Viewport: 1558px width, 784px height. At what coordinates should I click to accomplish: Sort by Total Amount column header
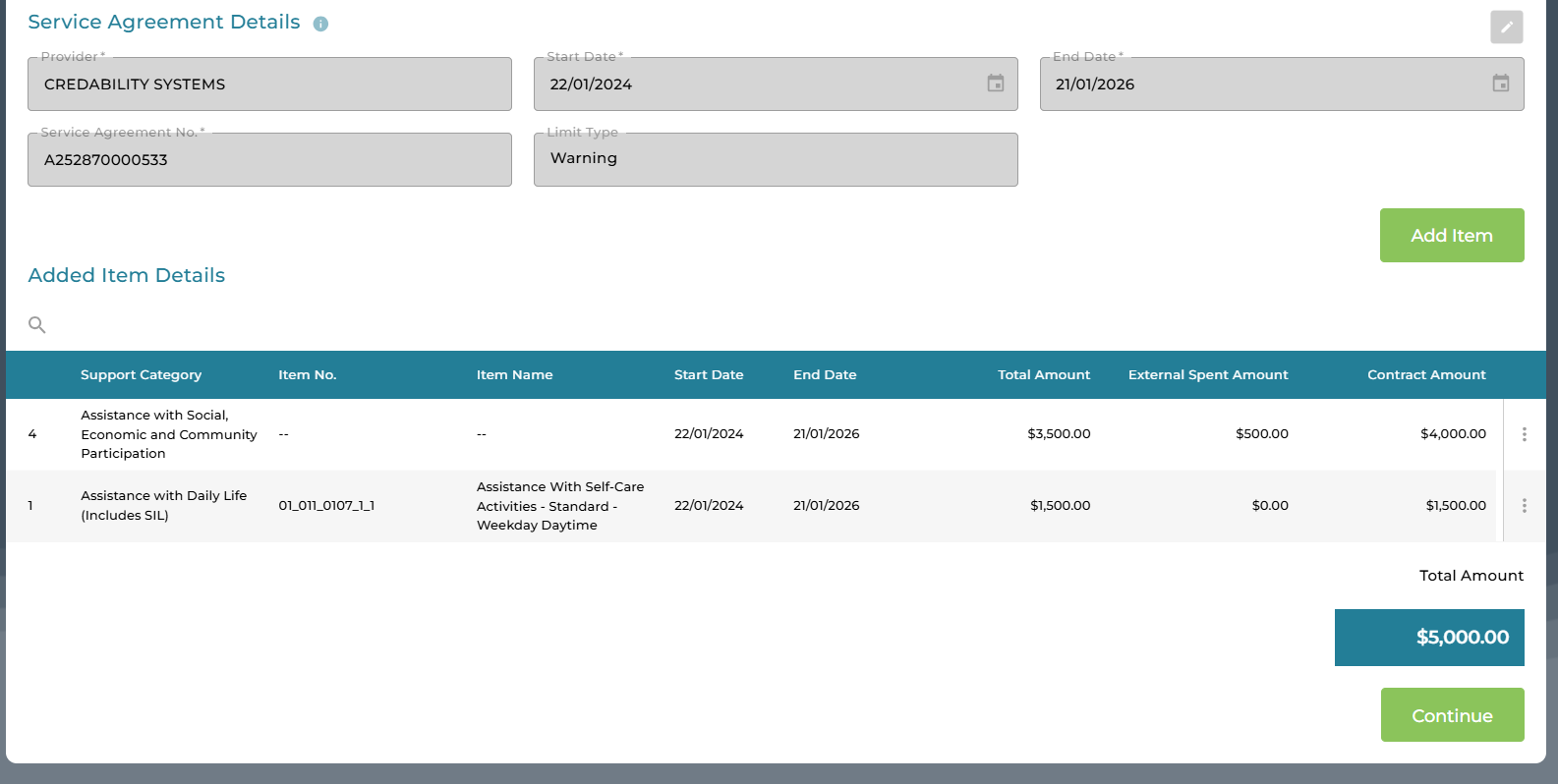1043,375
